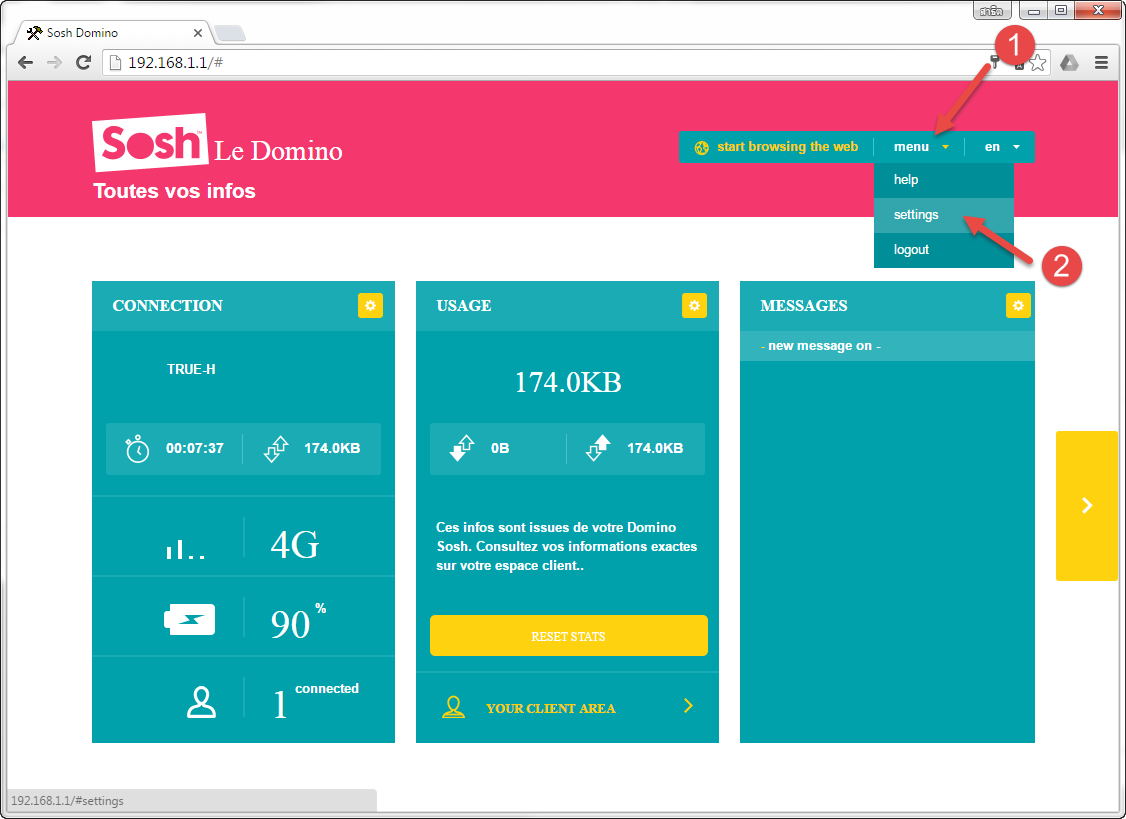This screenshot has width=1126, height=819.
Task: Open a new browser tab
Action: 230,33
